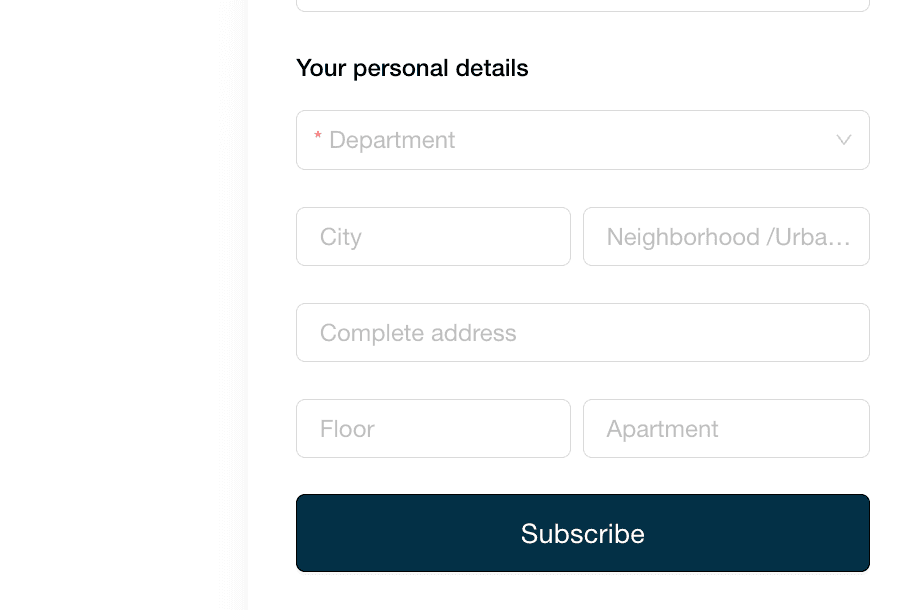The width and height of the screenshot is (912, 610).
Task: Click the Department placeholder text
Action: (x=391, y=140)
